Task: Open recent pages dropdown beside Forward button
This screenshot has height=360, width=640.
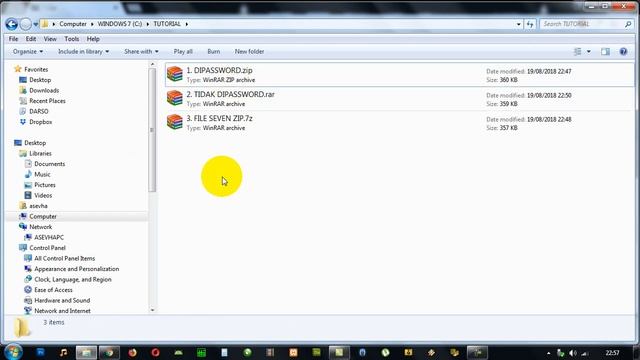Action: pyautogui.click(x=36, y=24)
